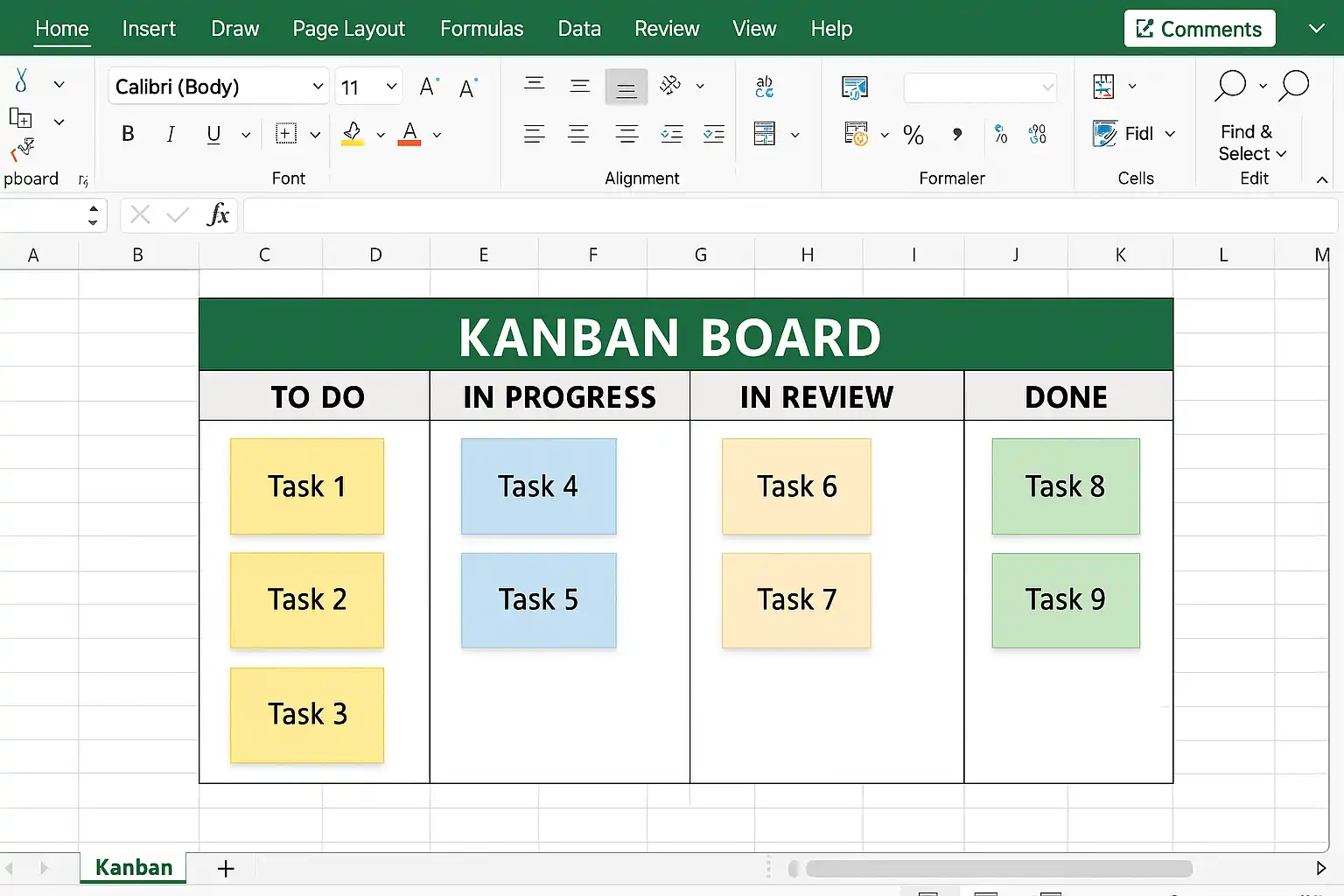Switch to the Data tab
Screen dimensions: 1344x896
(579, 29)
